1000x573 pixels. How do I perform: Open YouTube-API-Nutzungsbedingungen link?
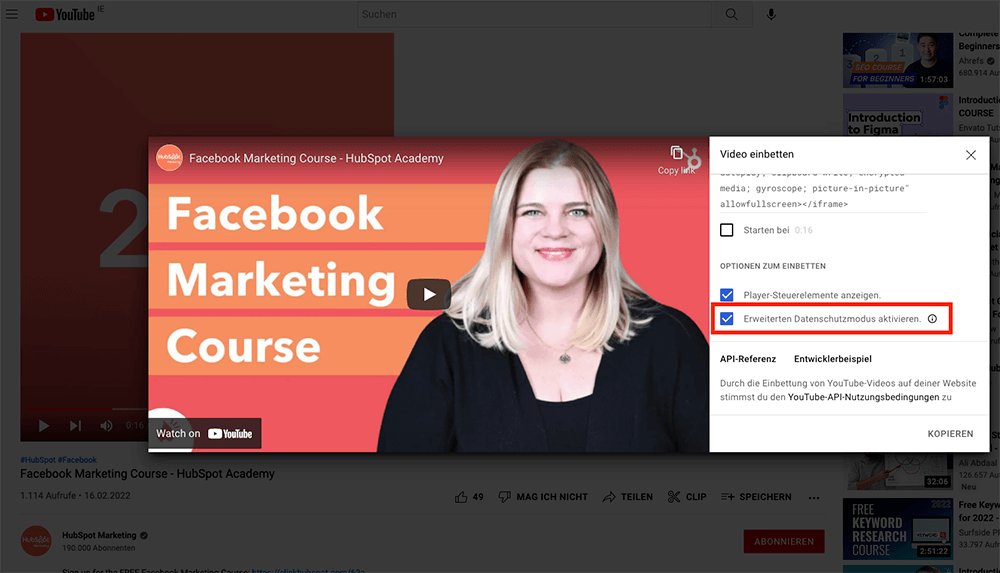point(864,397)
